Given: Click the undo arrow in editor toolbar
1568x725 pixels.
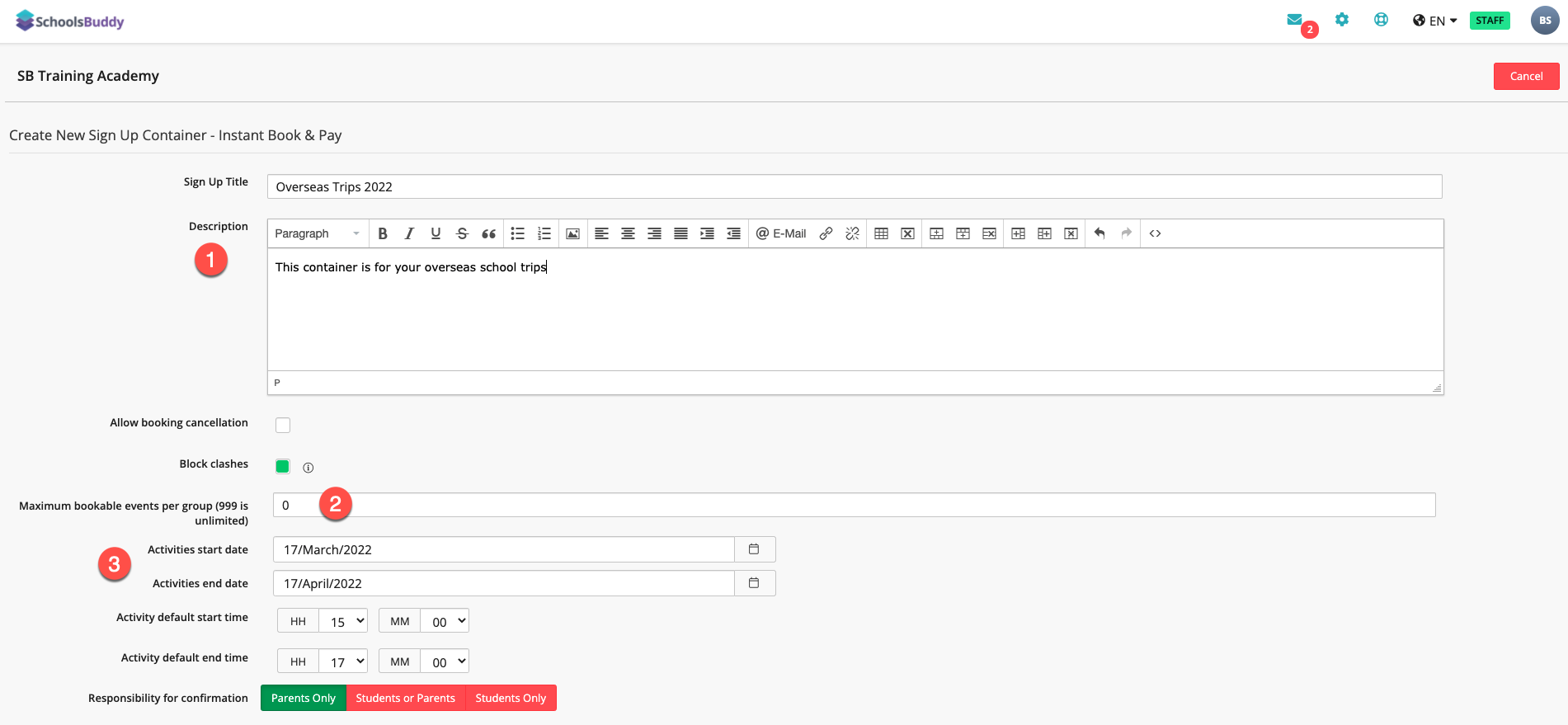Looking at the screenshot, I should (1099, 233).
